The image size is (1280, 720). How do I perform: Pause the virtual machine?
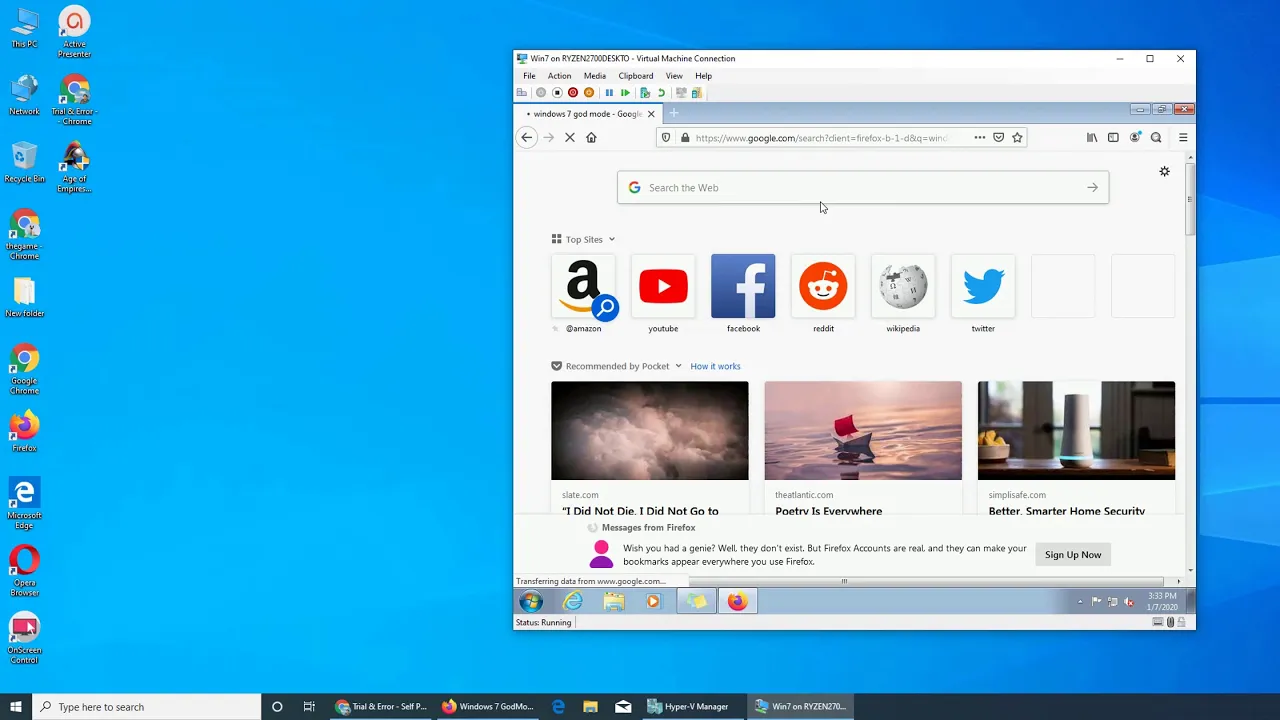[609, 93]
